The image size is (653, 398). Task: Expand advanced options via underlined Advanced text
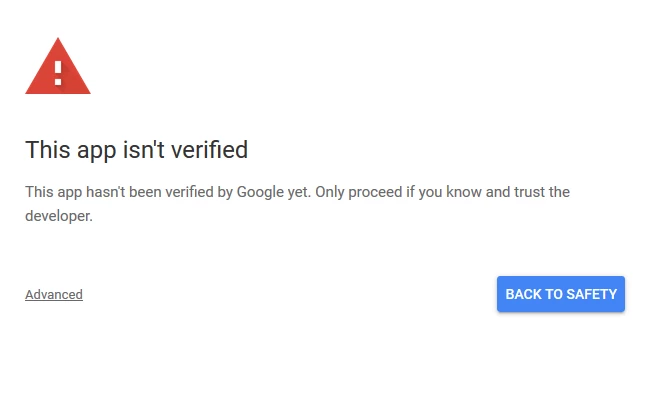tap(54, 295)
